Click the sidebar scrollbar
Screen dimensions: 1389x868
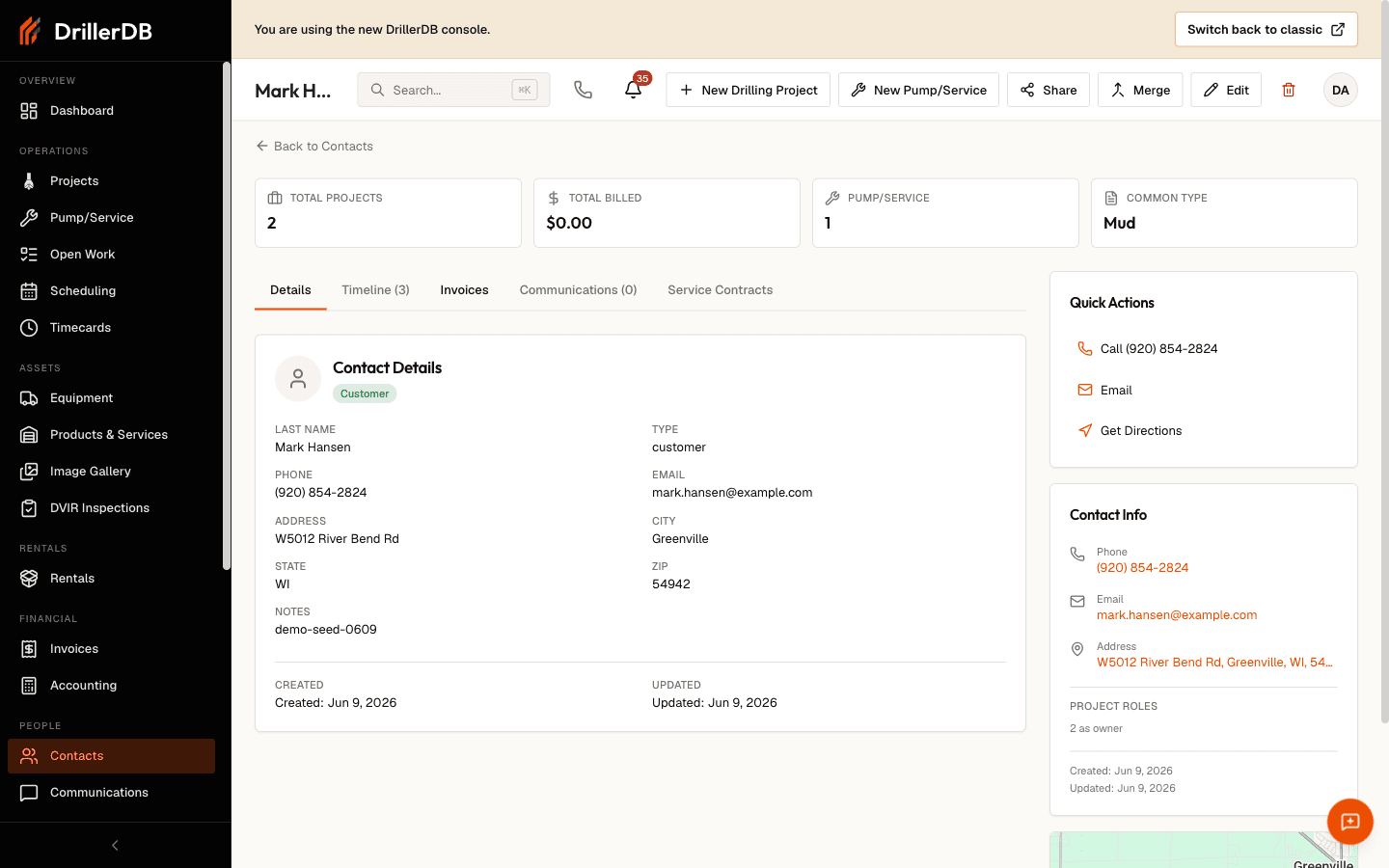pyautogui.click(x=227, y=316)
